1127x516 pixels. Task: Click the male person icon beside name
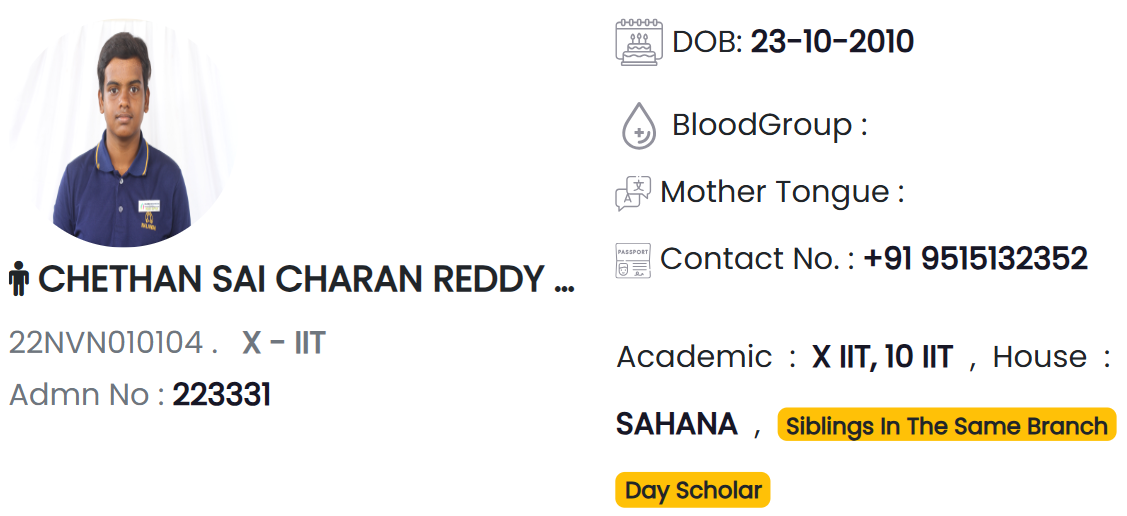[x=19, y=280]
